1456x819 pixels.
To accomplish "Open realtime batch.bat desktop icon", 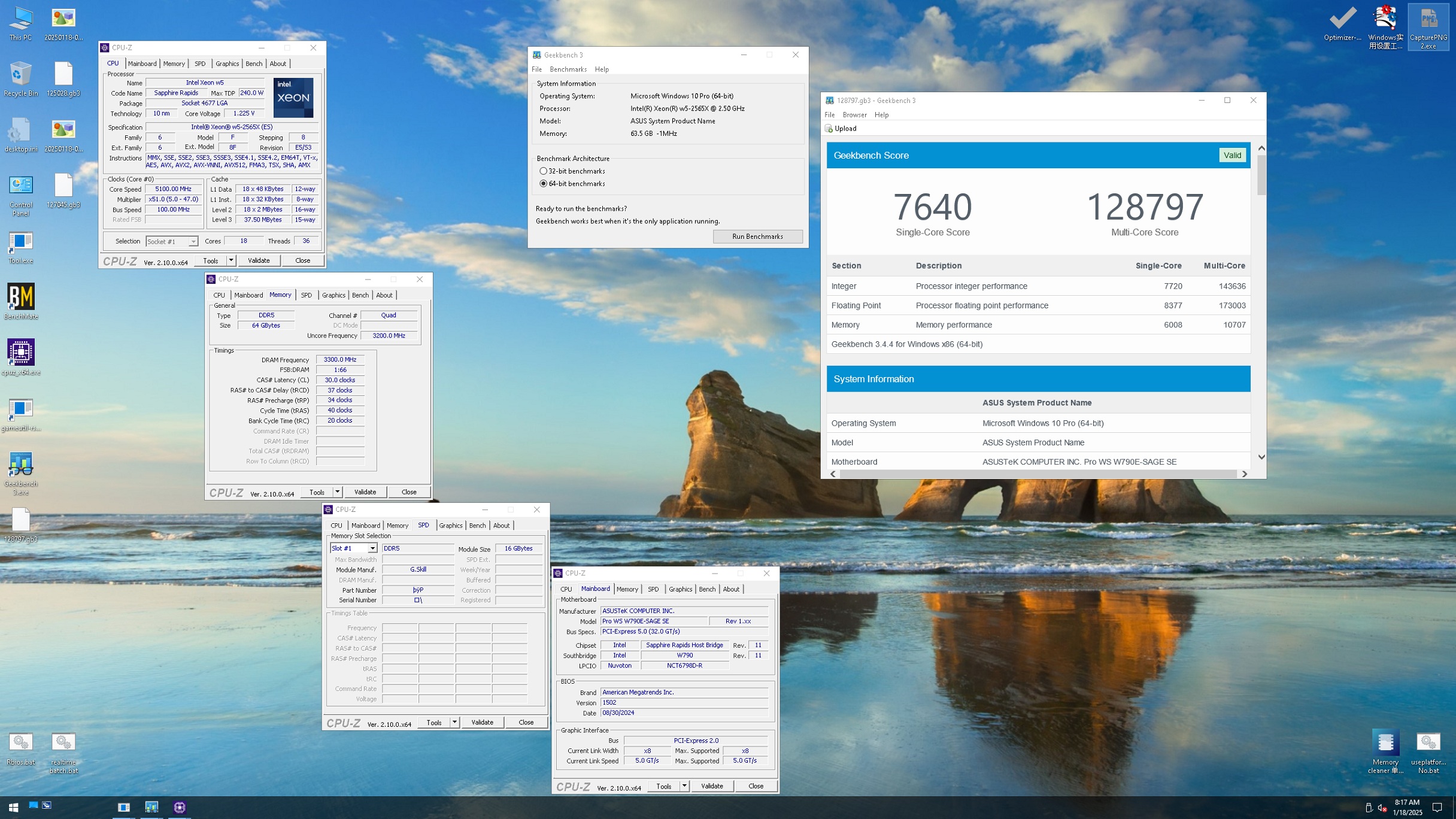I will tap(63, 753).
